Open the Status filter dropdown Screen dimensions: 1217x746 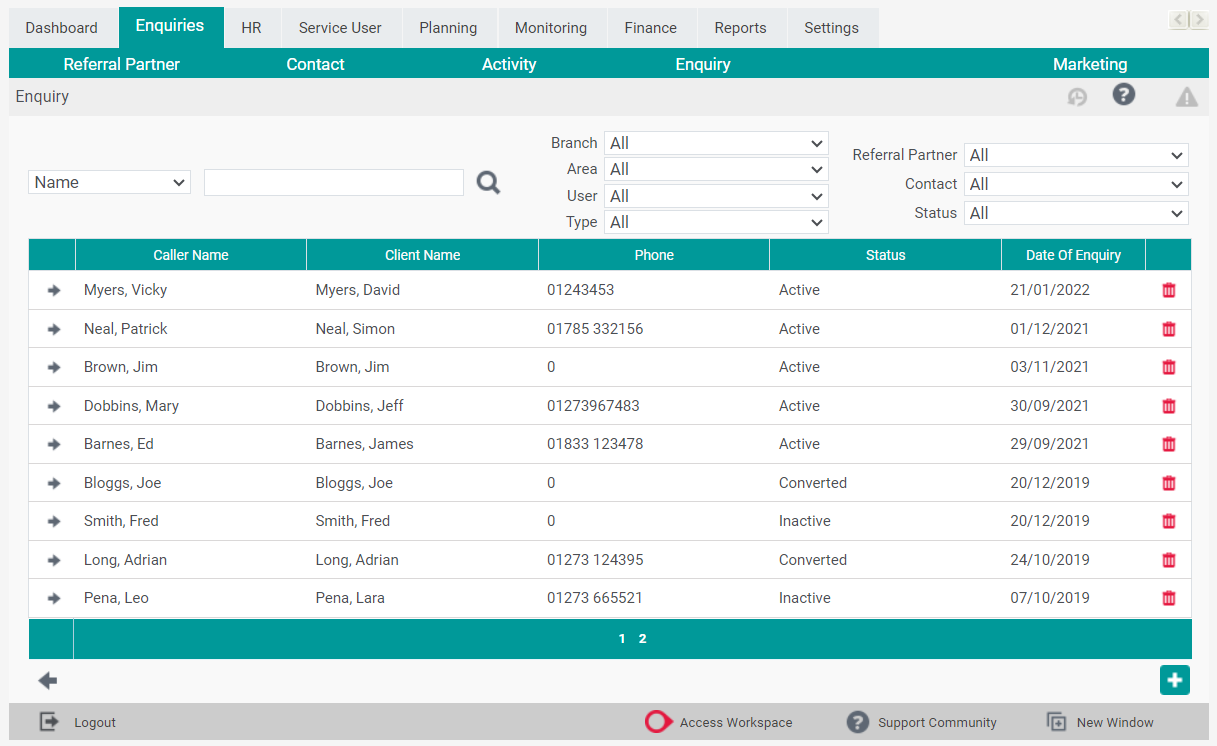(1076, 212)
